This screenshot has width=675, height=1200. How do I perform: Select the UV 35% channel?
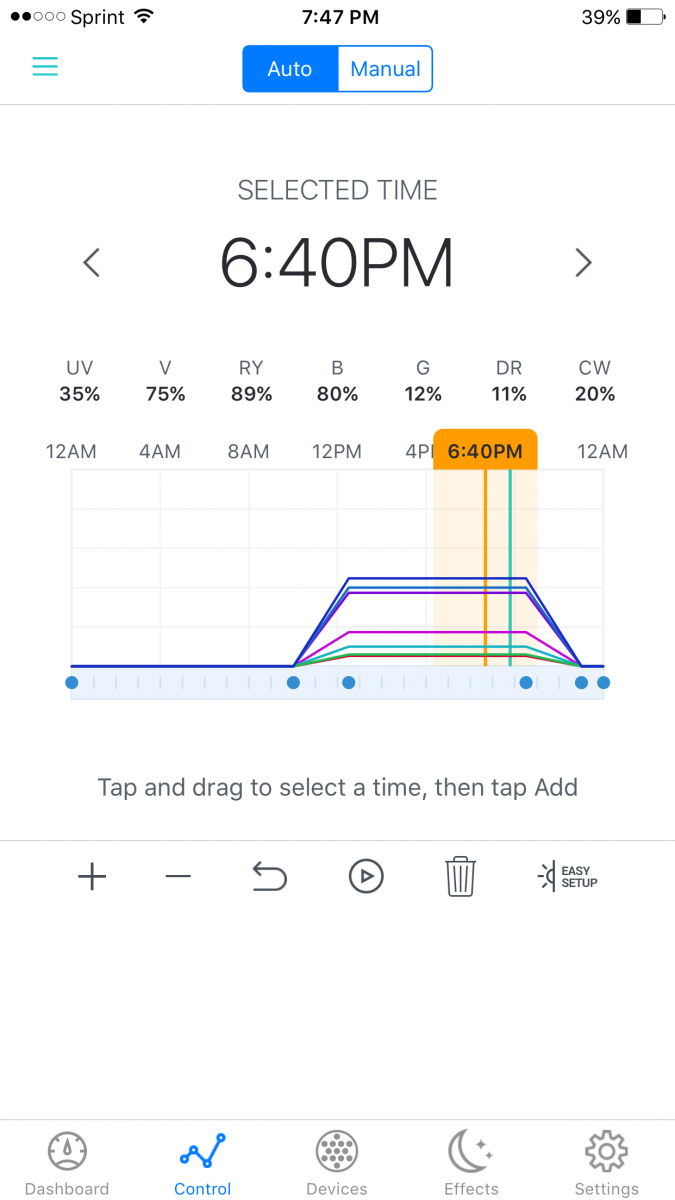(80, 382)
